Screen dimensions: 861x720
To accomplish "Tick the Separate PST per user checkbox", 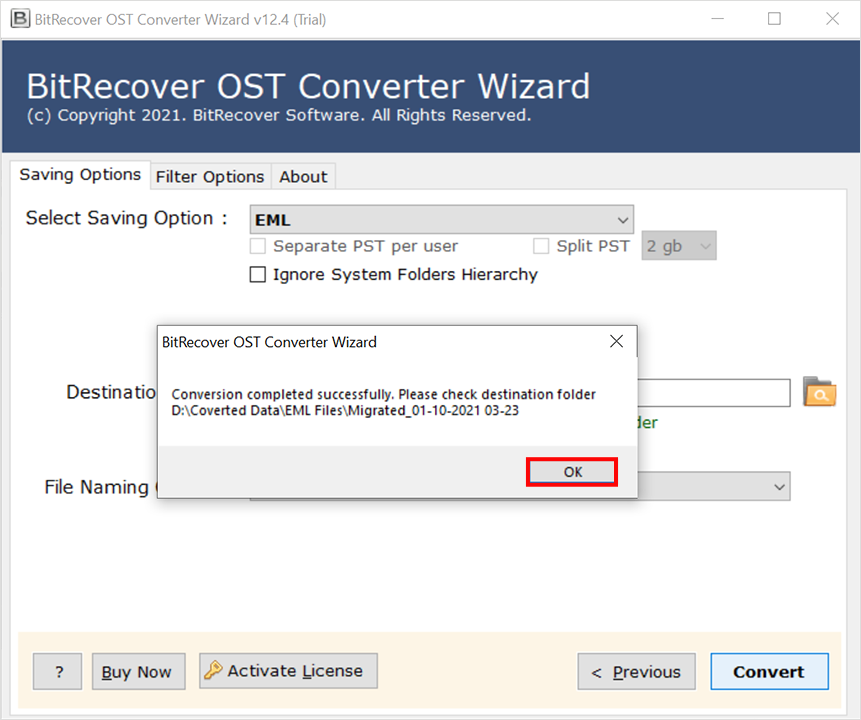I will 258,246.
